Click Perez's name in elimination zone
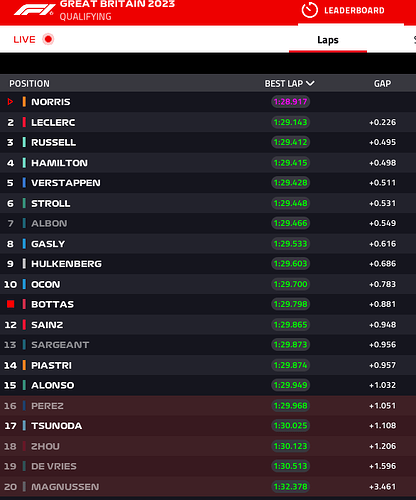Screen dimensions: 416x500 [47, 406]
